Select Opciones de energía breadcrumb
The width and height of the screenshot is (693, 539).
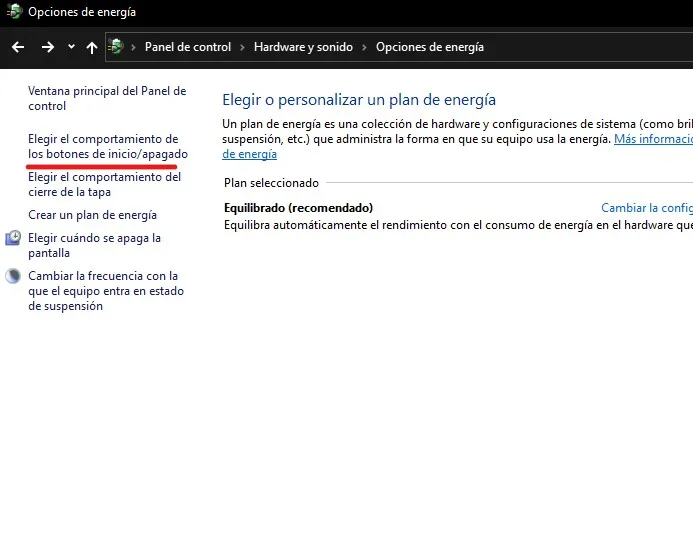click(430, 47)
